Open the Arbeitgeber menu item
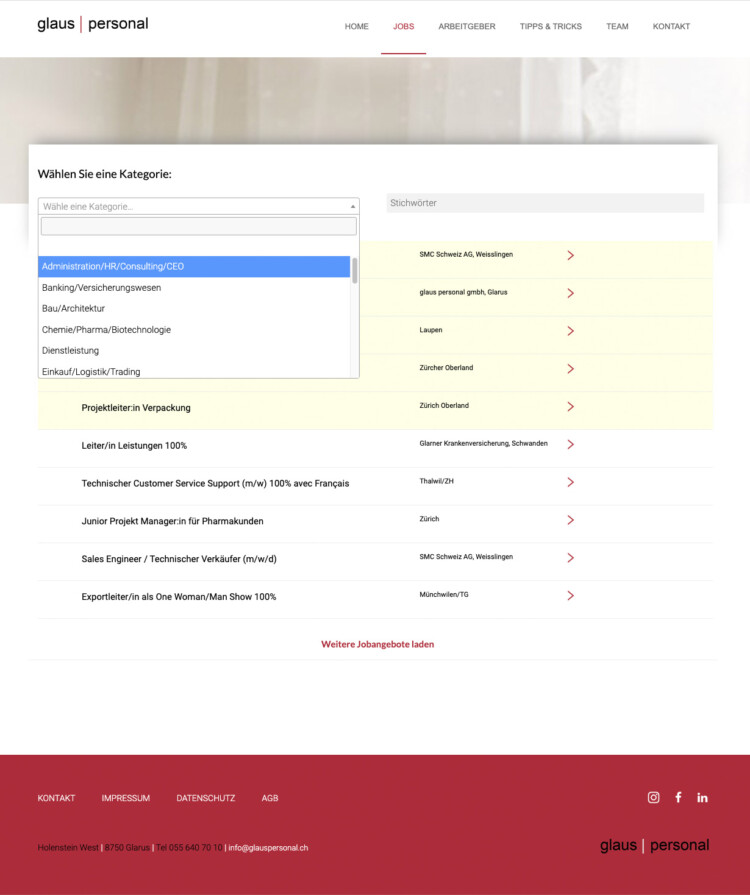 466,27
